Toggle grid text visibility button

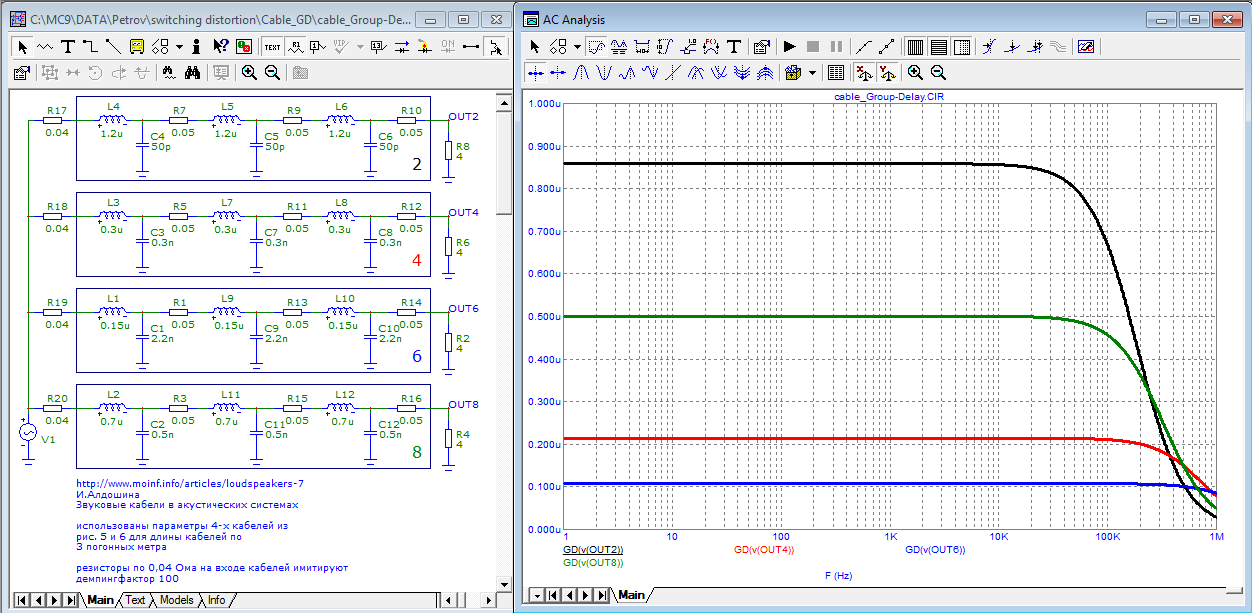(x=272, y=46)
